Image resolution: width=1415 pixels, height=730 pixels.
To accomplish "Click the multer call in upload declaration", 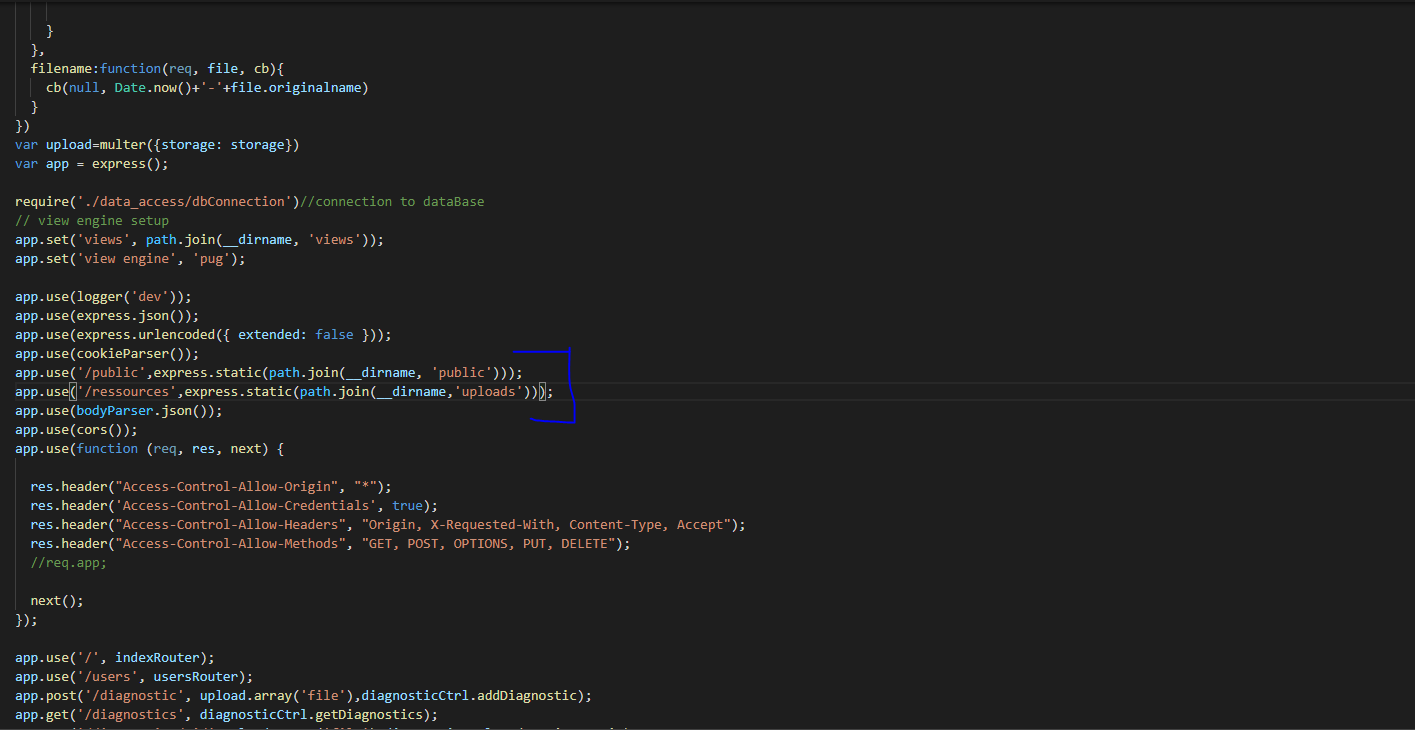I will [122, 145].
